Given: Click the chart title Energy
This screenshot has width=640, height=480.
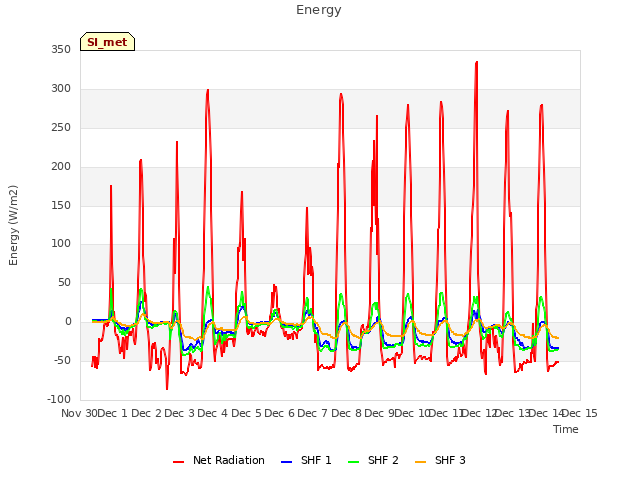Looking at the screenshot, I should coord(319,10).
